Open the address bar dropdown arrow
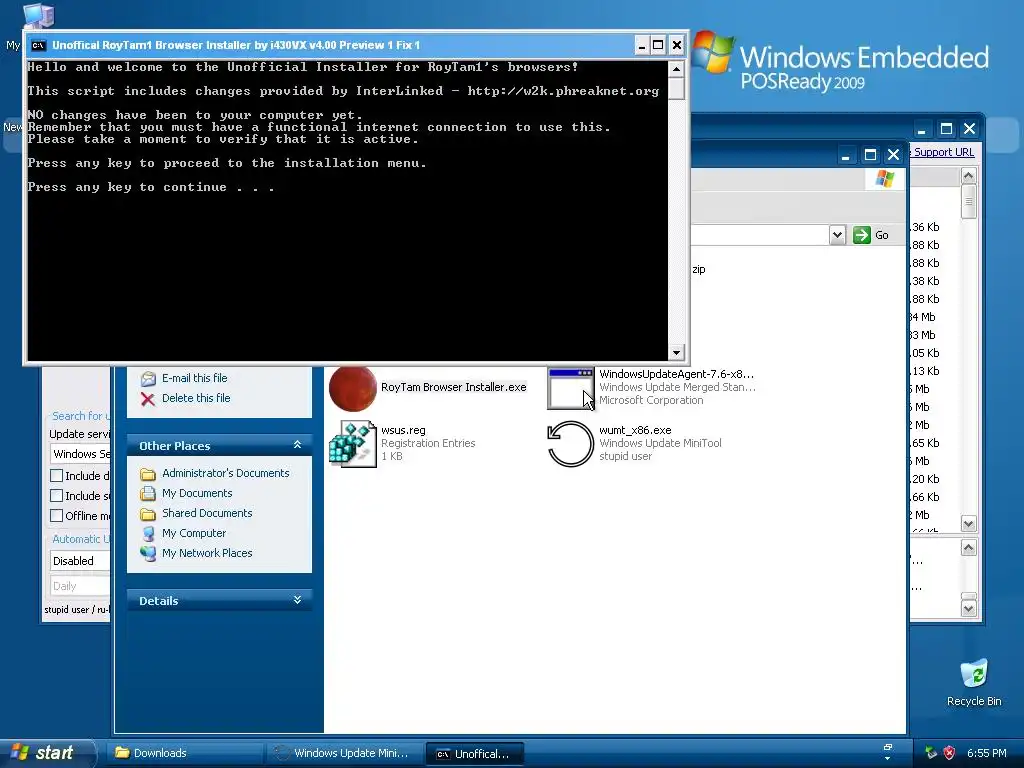Image resolution: width=1024 pixels, height=768 pixels. tap(837, 235)
